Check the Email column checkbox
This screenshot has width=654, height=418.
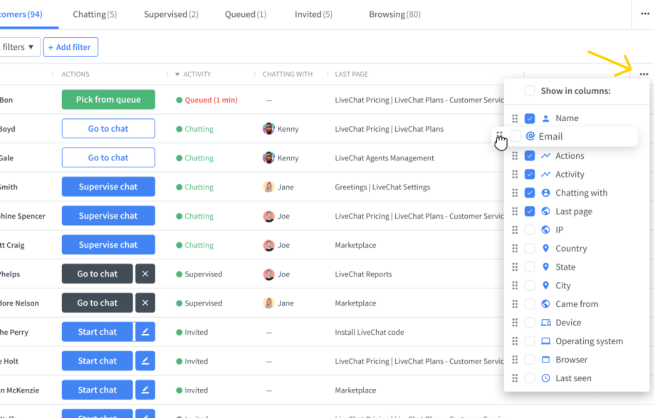coord(516,136)
